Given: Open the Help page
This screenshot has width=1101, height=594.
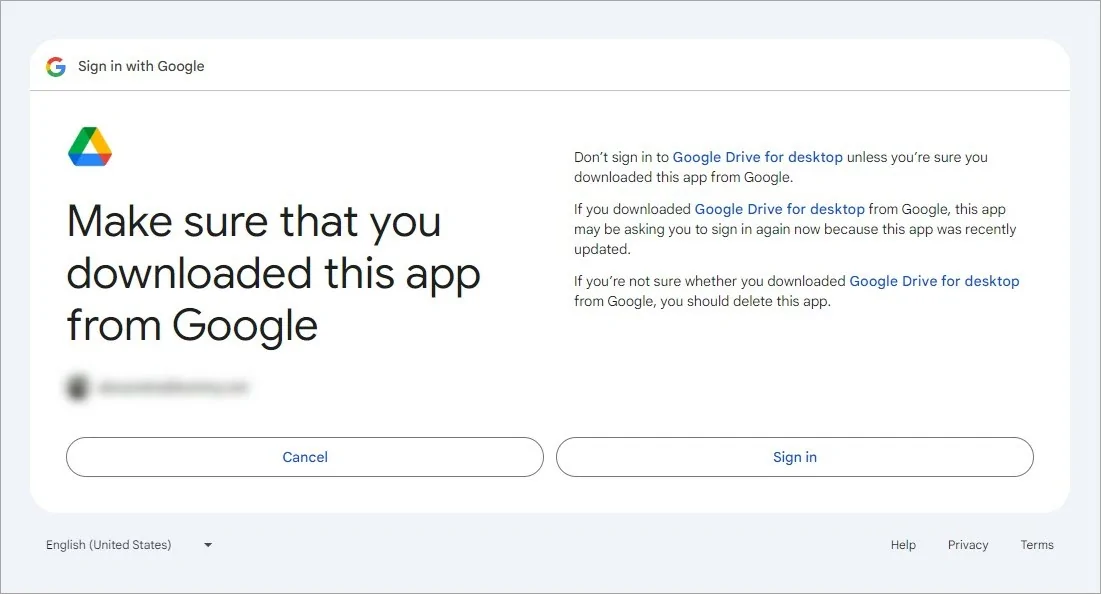Looking at the screenshot, I should tap(902, 545).
